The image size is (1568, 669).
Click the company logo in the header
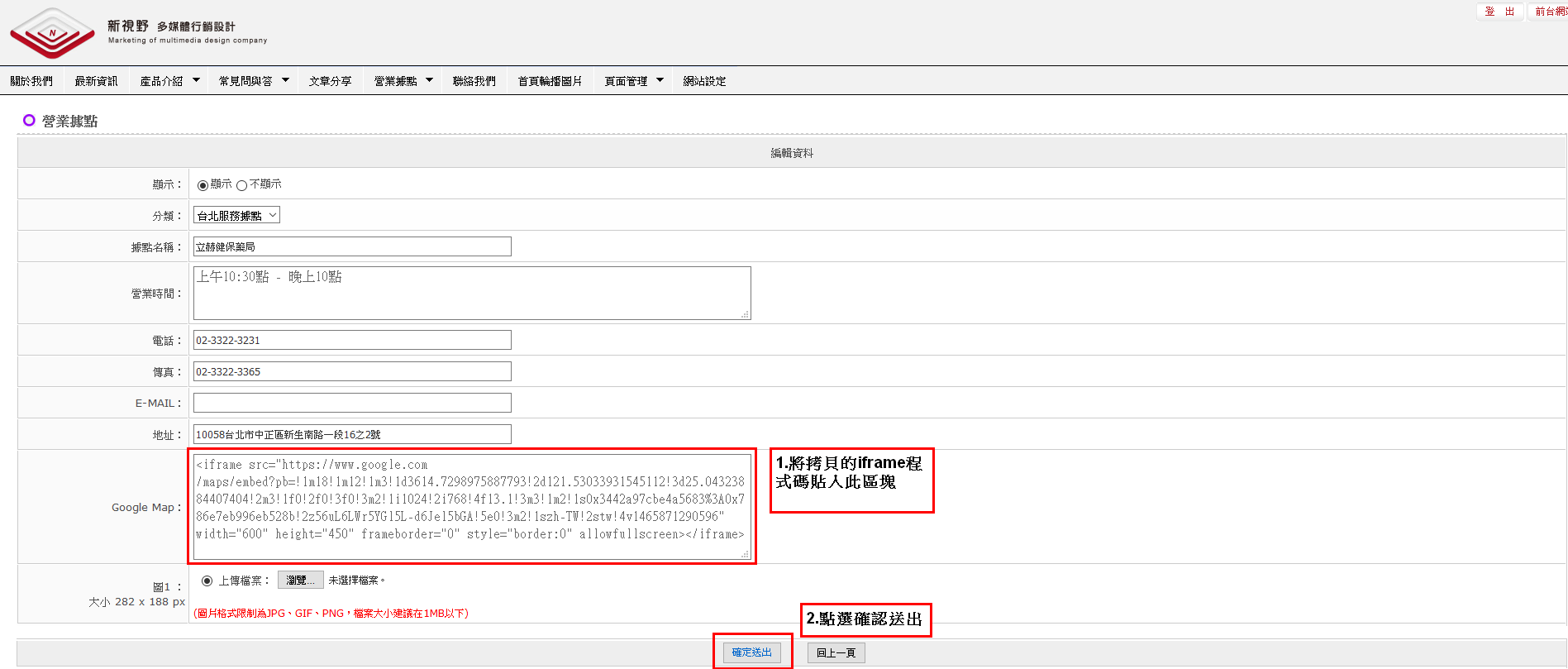53,33
